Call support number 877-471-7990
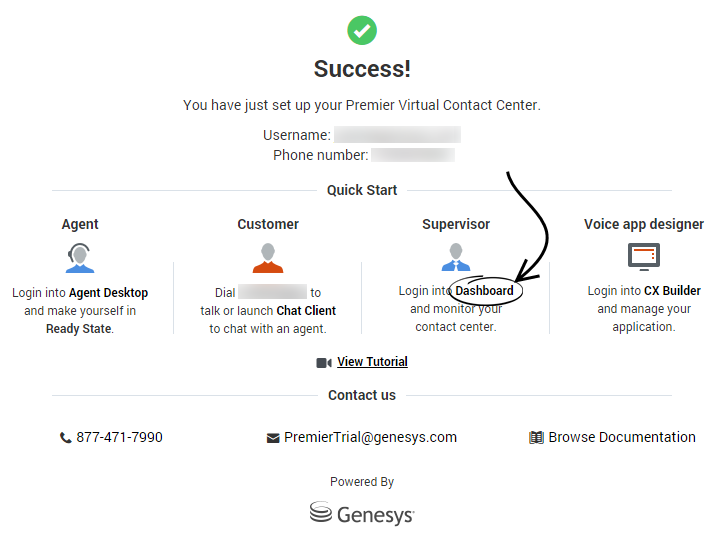Screen dimensions: 723x535 pyautogui.click(x=119, y=437)
